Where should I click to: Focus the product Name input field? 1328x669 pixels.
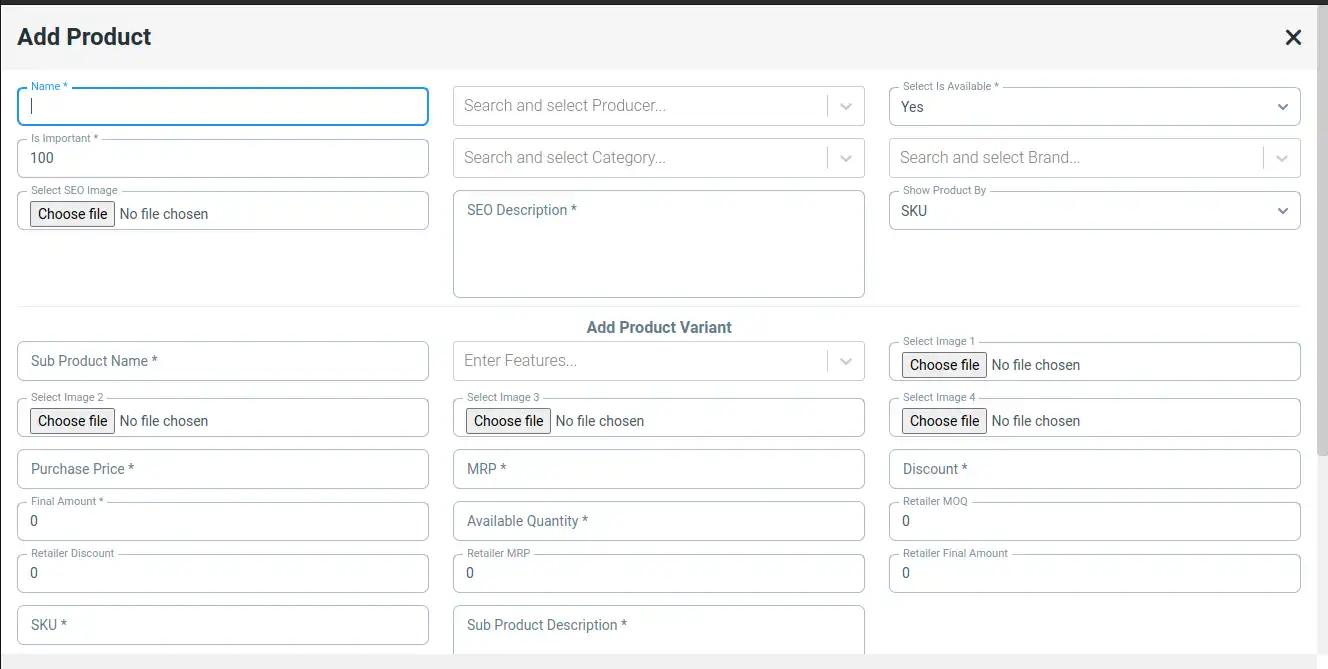[223, 106]
